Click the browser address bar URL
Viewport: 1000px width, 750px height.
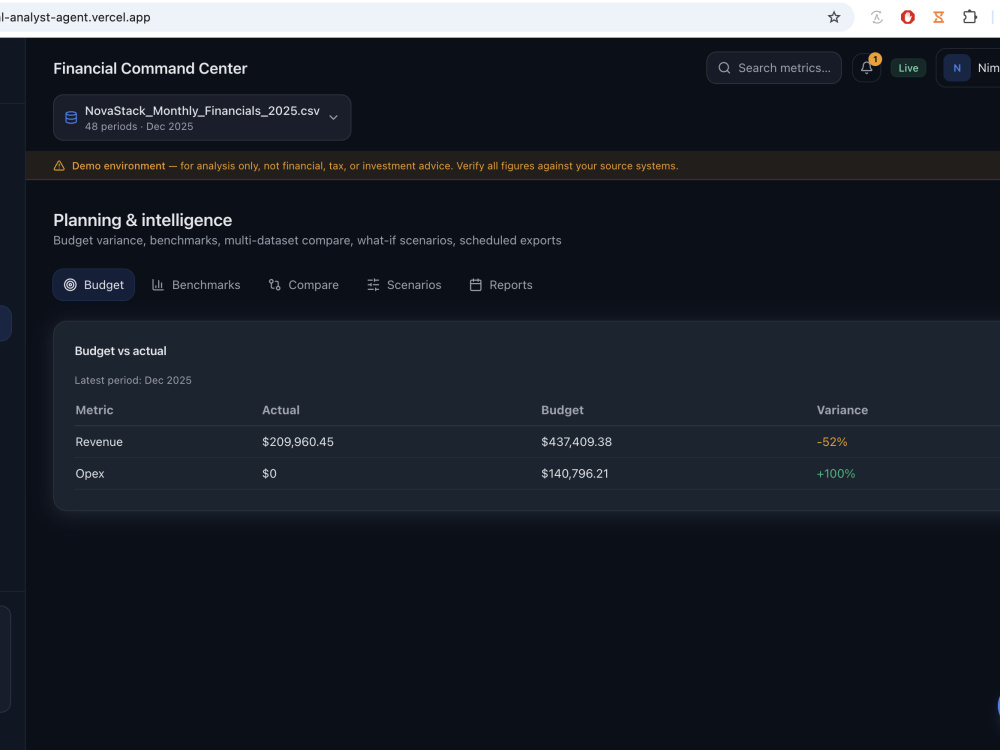[75, 17]
